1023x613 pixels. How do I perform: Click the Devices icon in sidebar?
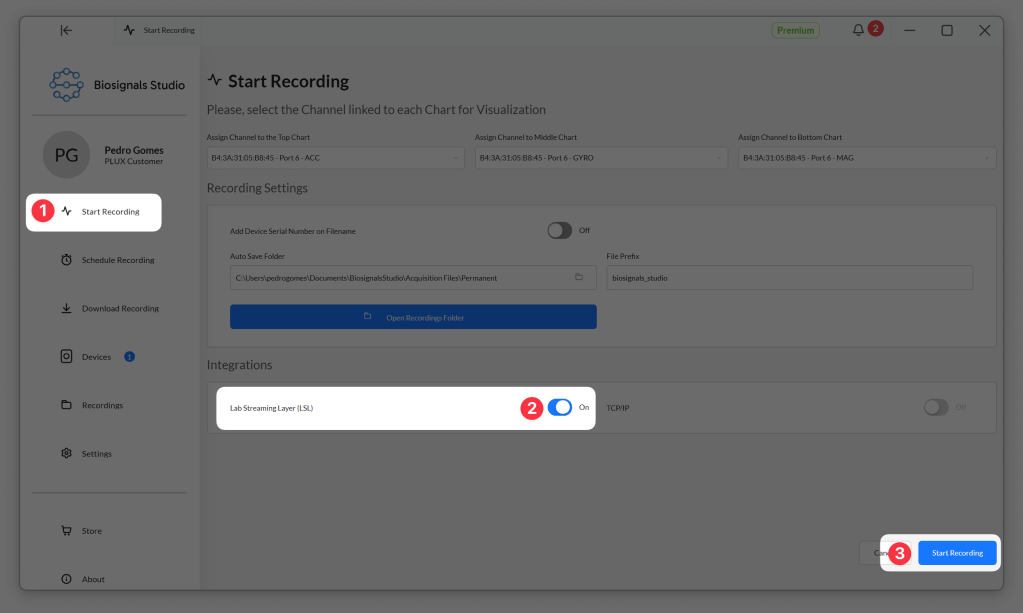67,356
